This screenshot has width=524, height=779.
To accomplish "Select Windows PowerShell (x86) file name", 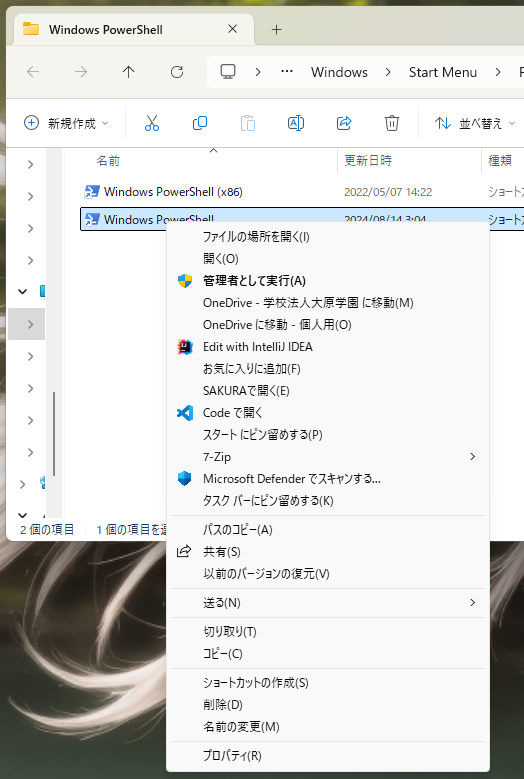I will pyautogui.click(x=173, y=192).
